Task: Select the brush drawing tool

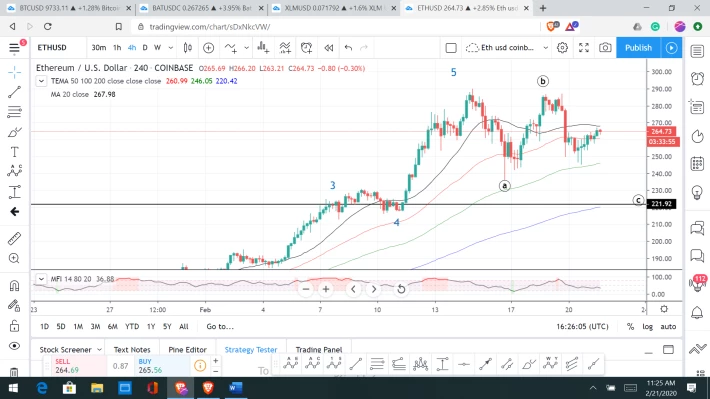Action: pos(14,132)
